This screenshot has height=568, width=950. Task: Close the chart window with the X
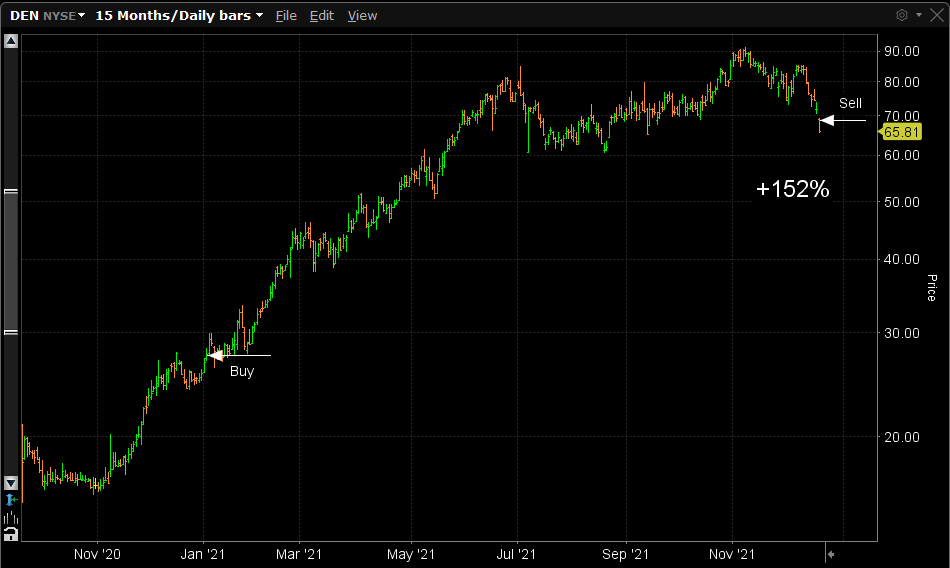pyautogui.click(x=937, y=15)
